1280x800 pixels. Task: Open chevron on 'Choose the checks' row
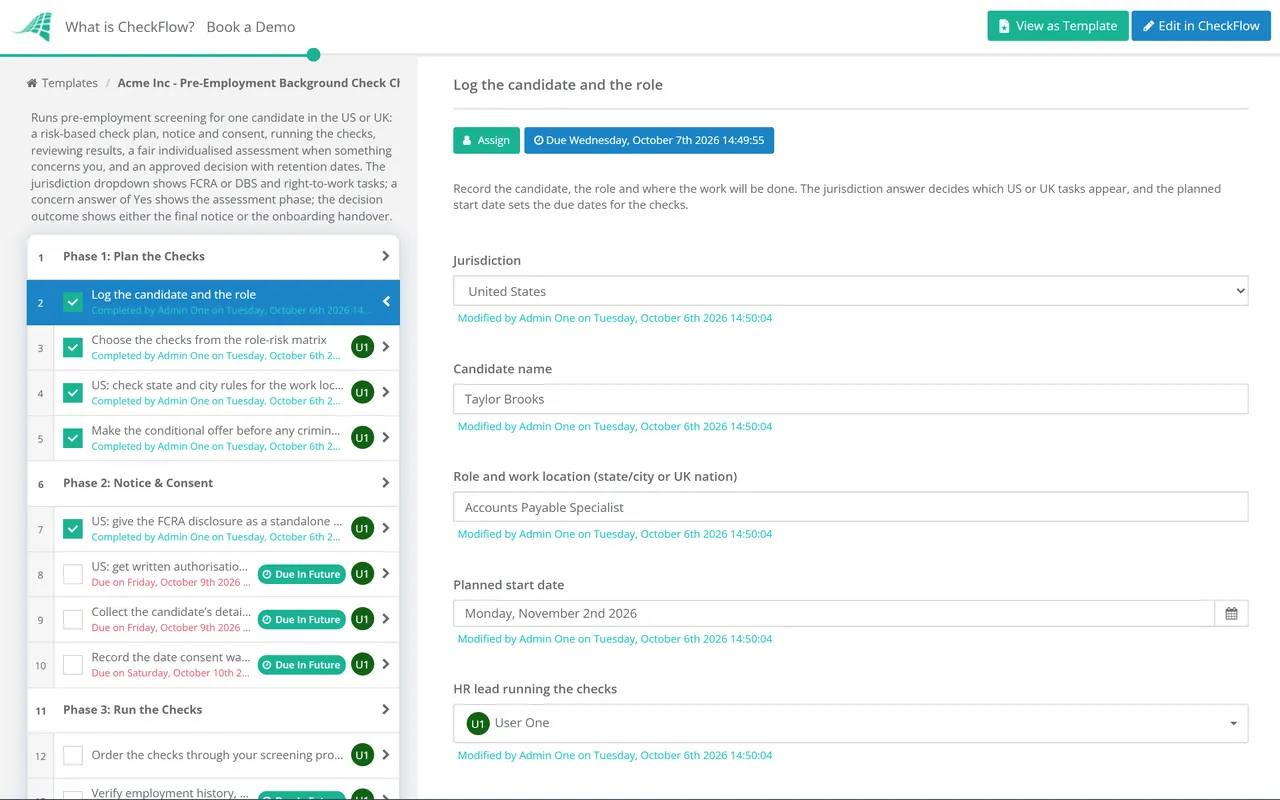click(386, 347)
